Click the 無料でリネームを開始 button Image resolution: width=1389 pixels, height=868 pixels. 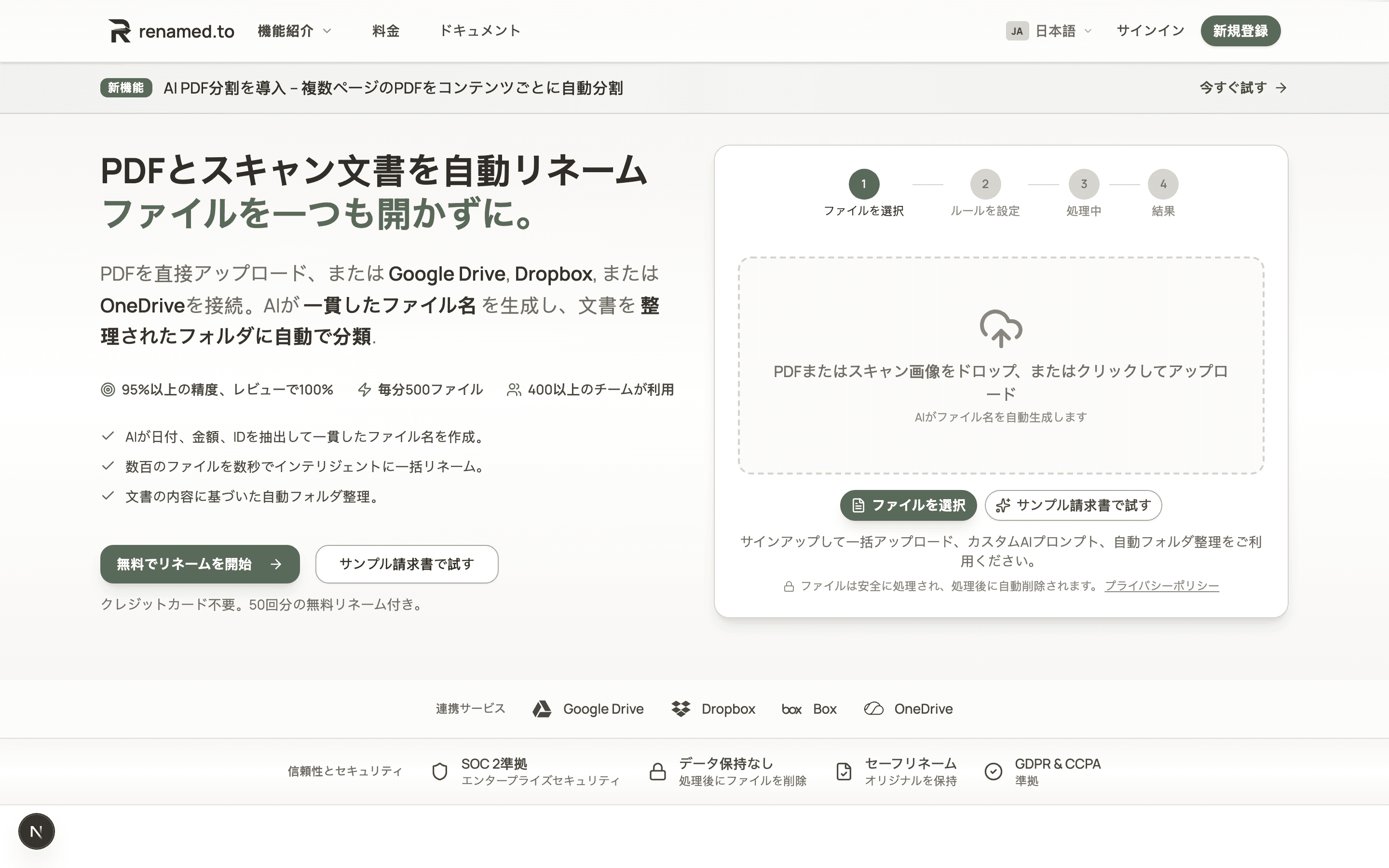coord(199,564)
